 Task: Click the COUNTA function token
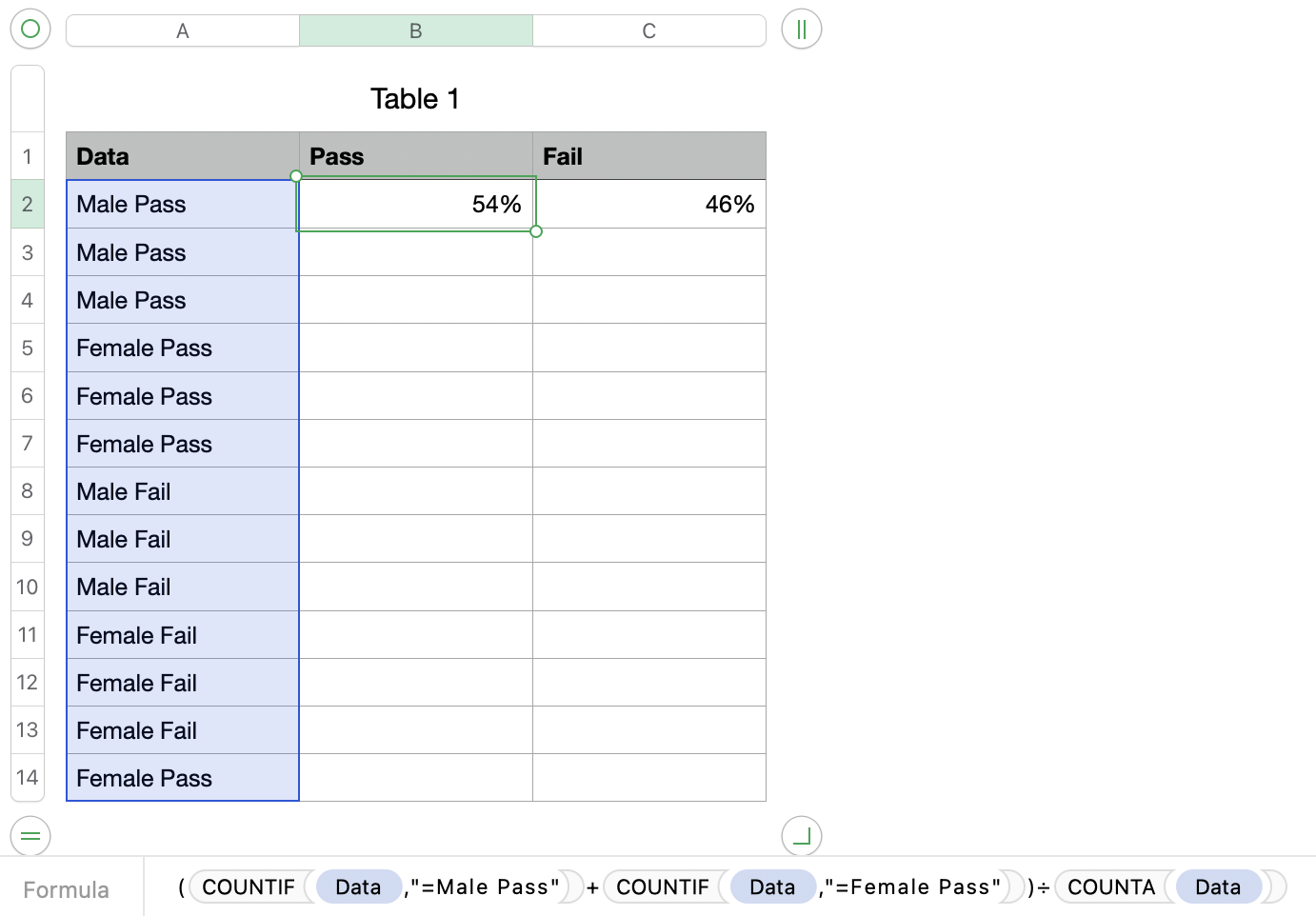(1110, 886)
